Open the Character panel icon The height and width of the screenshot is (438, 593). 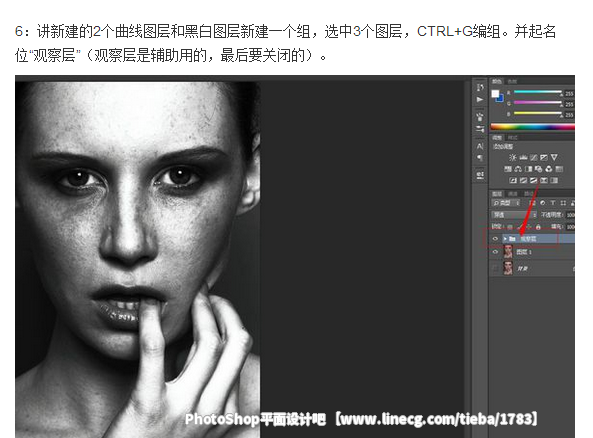click(480, 146)
